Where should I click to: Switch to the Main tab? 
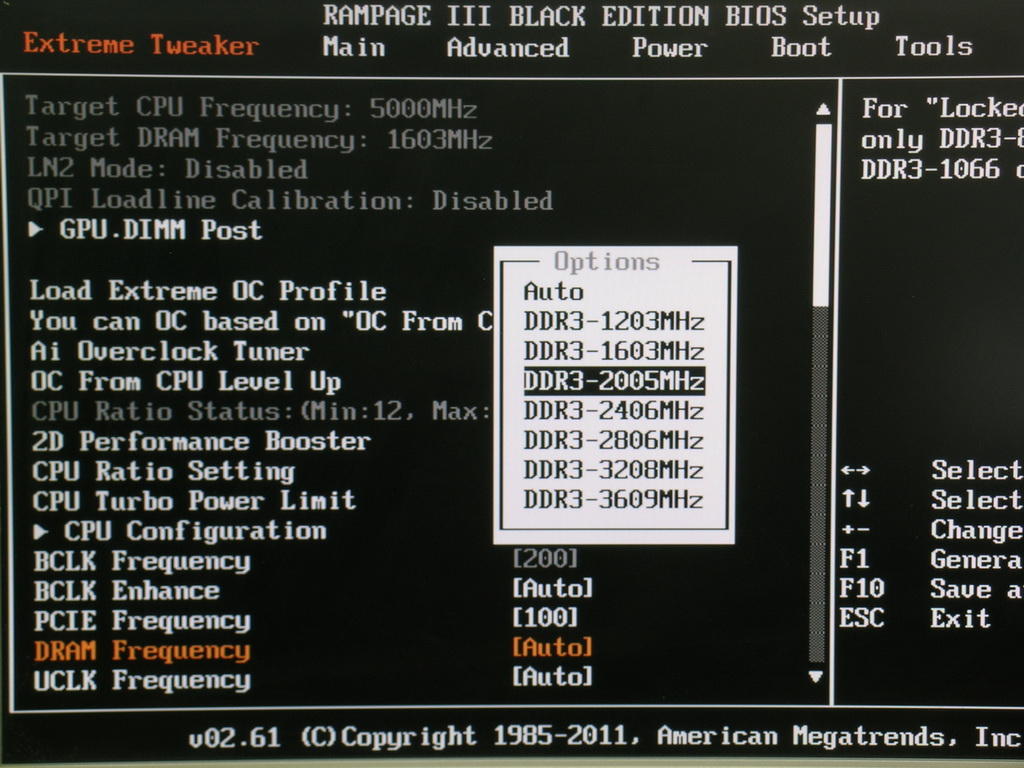click(x=353, y=47)
